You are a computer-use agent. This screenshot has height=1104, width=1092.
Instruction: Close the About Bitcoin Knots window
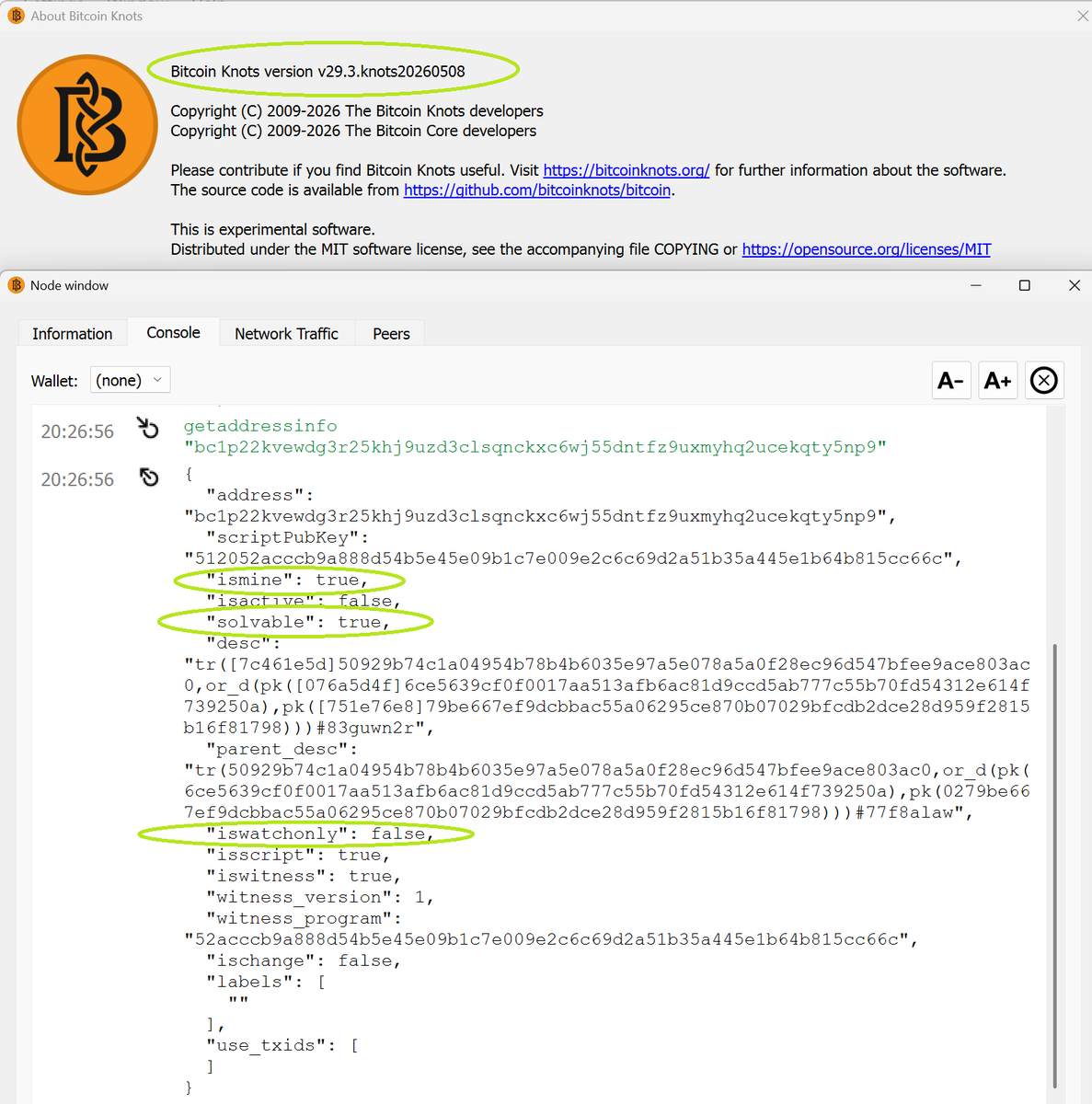pyautogui.click(x=1083, y=16)
